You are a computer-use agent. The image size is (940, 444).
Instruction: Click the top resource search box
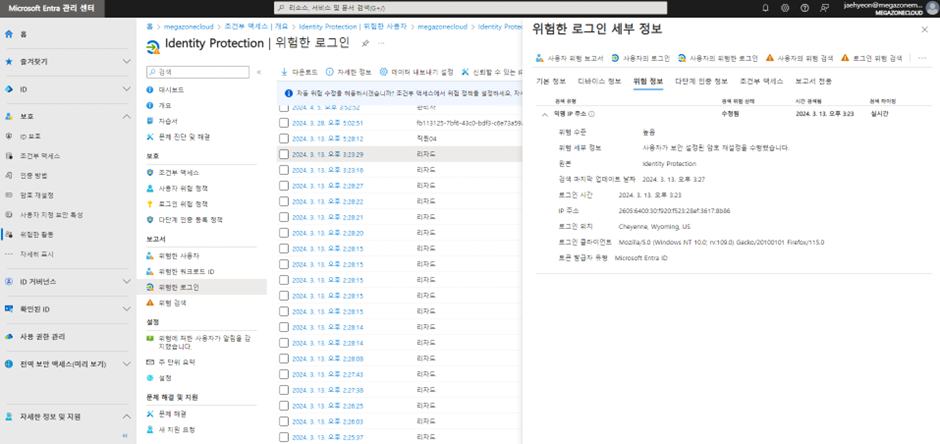click(x=471, y=8)
